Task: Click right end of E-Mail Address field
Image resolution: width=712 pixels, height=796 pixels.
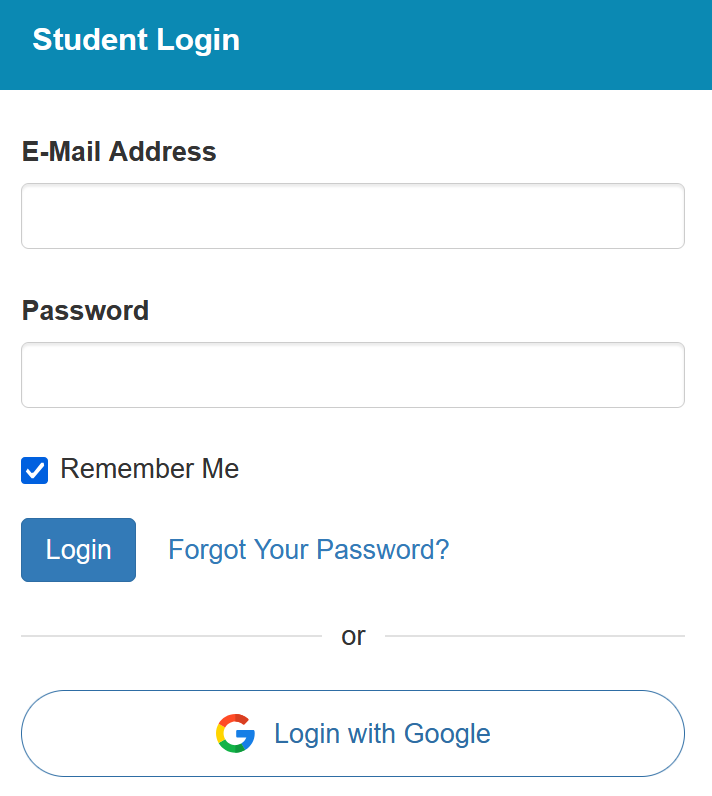Action: point(660,216)
